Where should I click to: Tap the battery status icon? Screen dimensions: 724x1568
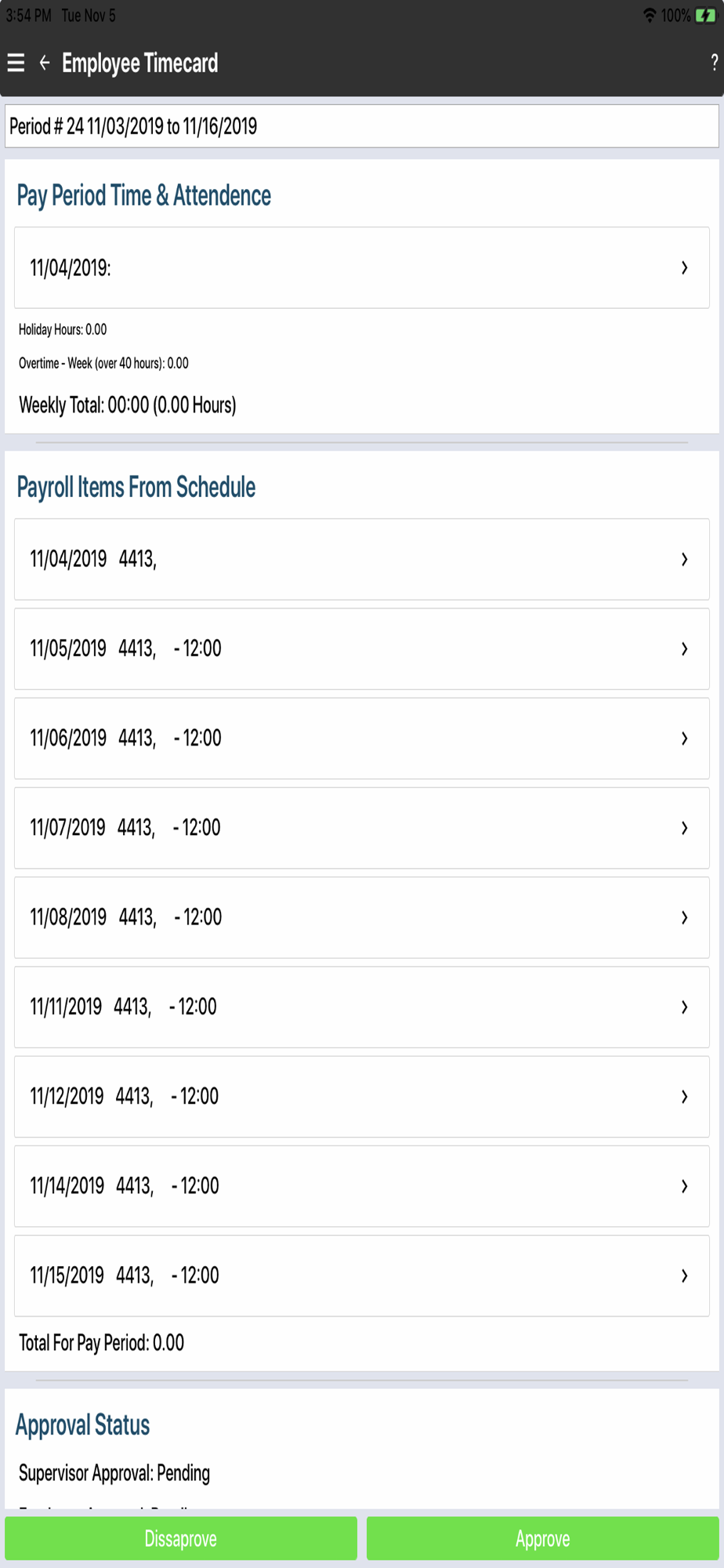(x=706, y=16)
